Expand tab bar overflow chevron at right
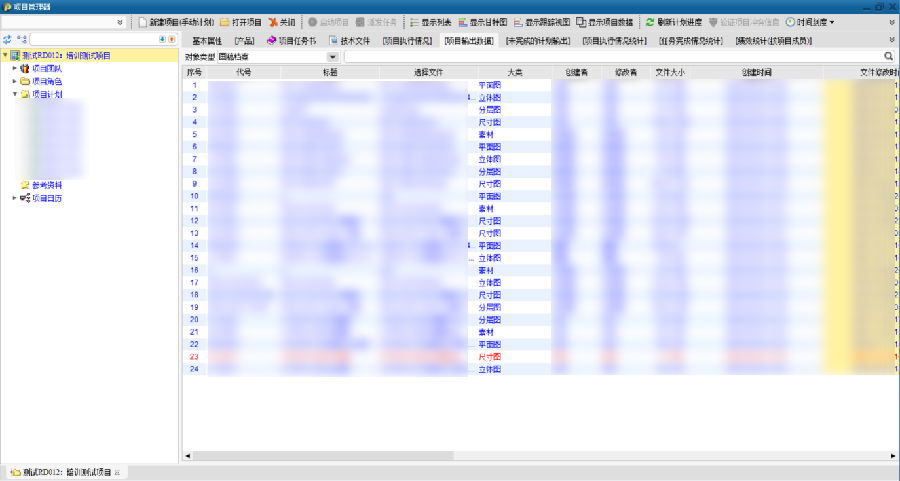The image size is (900, 481). (x=892, y=40)
